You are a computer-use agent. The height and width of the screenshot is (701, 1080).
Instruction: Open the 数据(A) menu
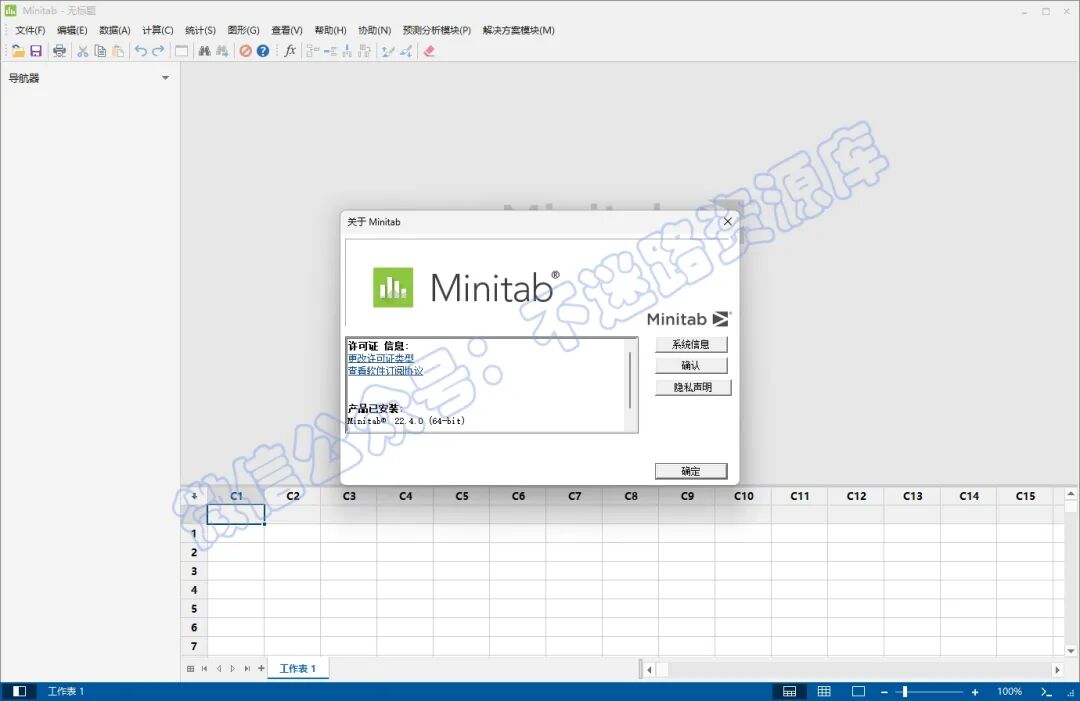[114, 30]
